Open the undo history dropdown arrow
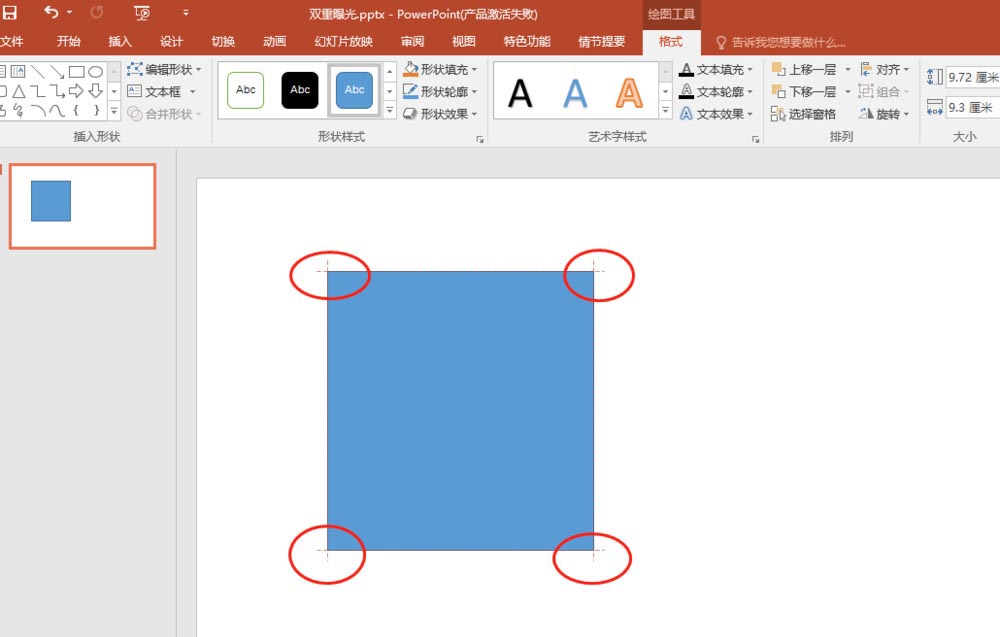The image size is (1000, 637). point(70,12)
